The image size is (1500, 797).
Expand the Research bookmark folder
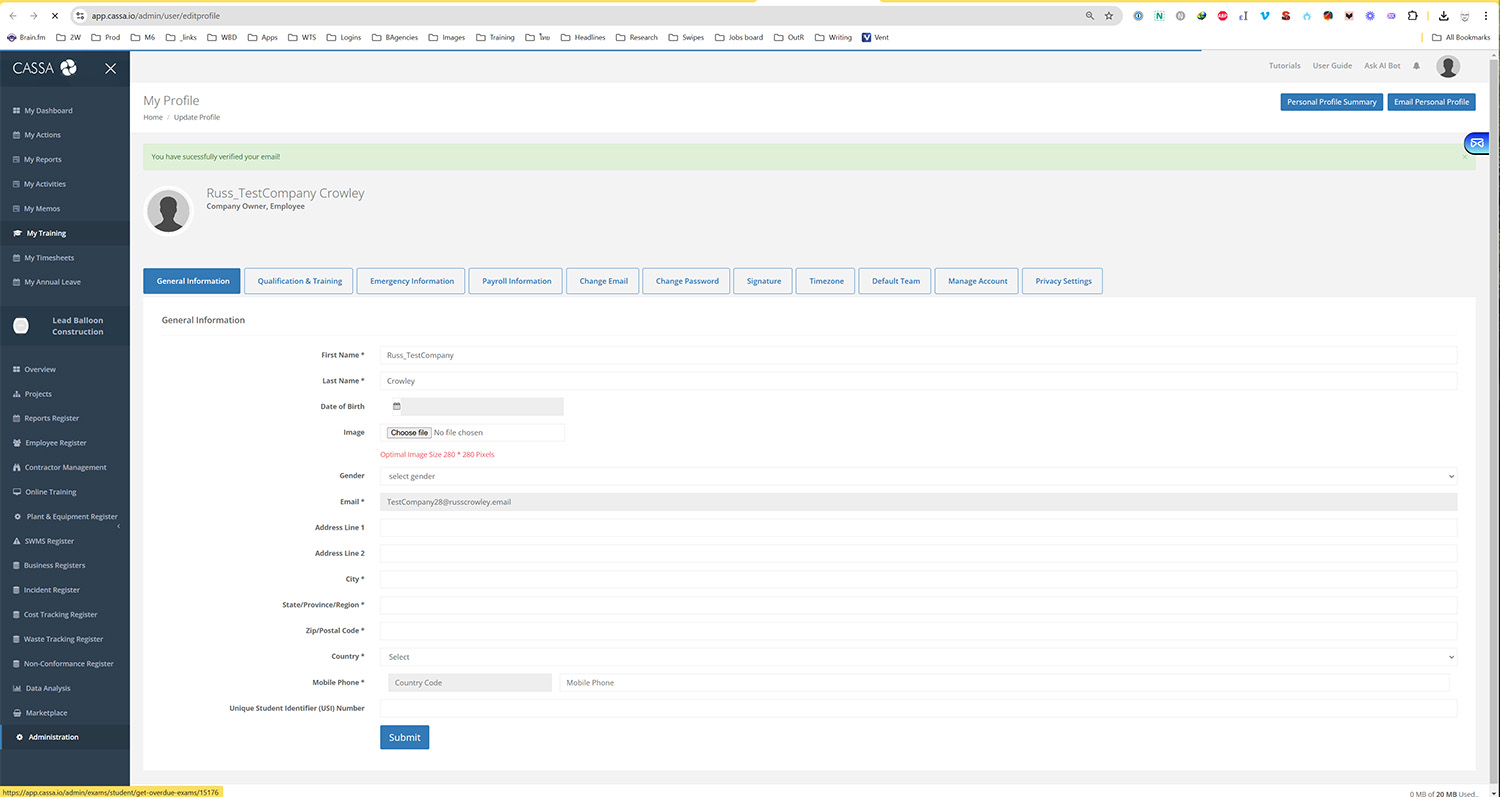point(636,37)
